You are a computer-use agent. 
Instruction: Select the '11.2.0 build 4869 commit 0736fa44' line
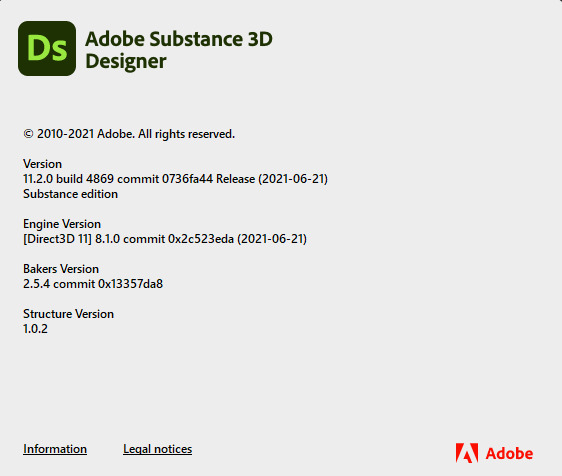(175, 179)
